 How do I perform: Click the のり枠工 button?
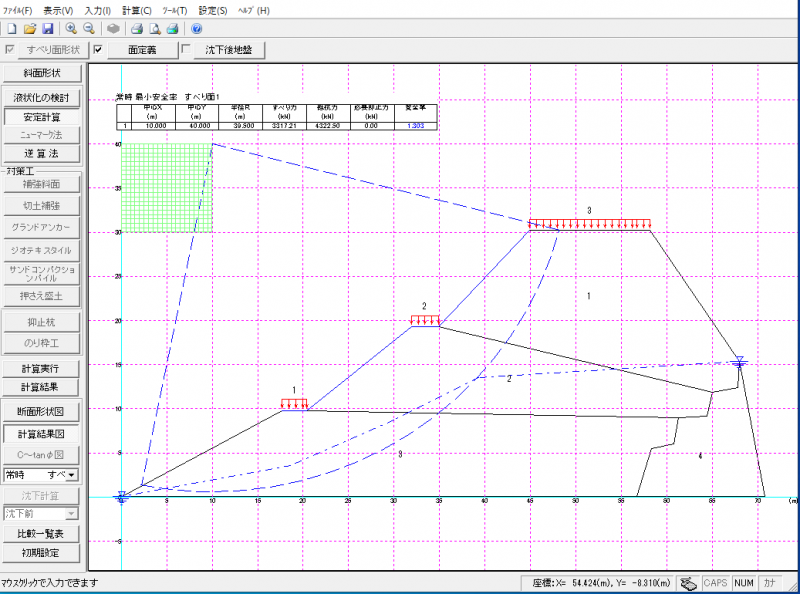41,343
